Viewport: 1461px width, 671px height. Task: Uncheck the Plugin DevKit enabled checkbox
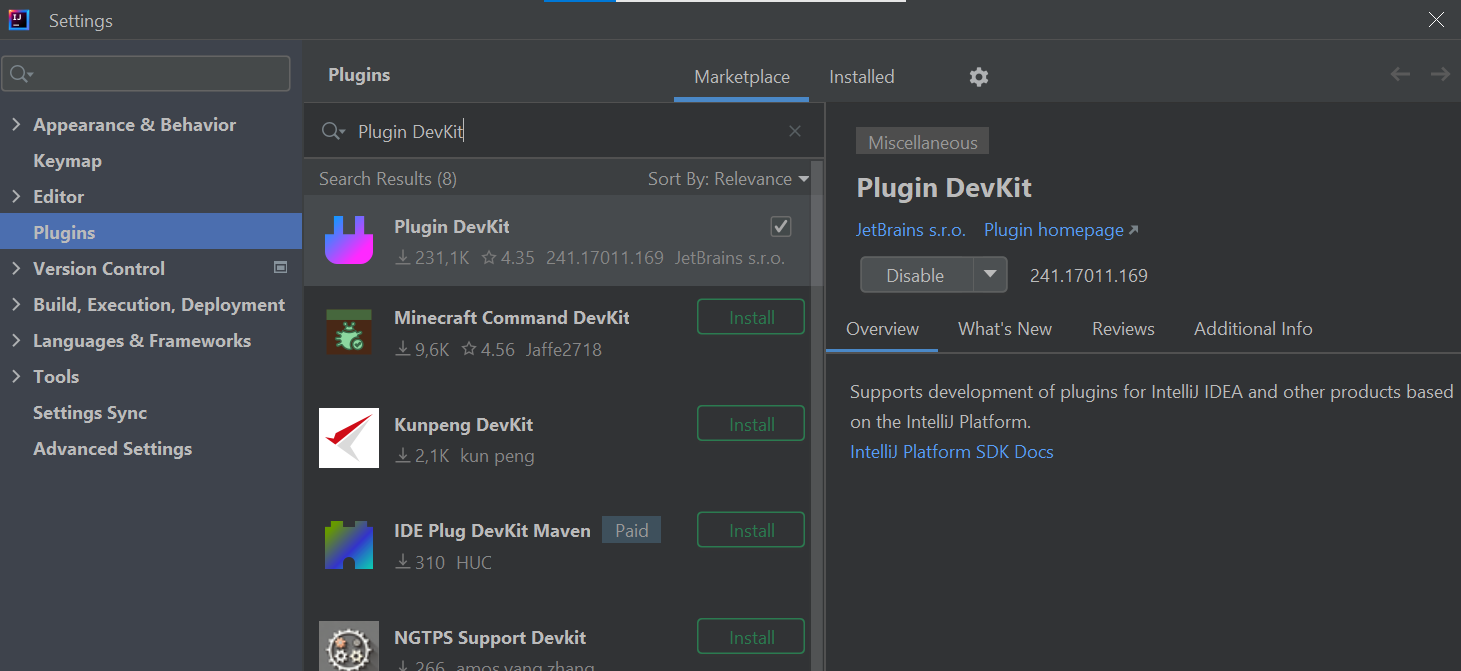click(780, 226)
